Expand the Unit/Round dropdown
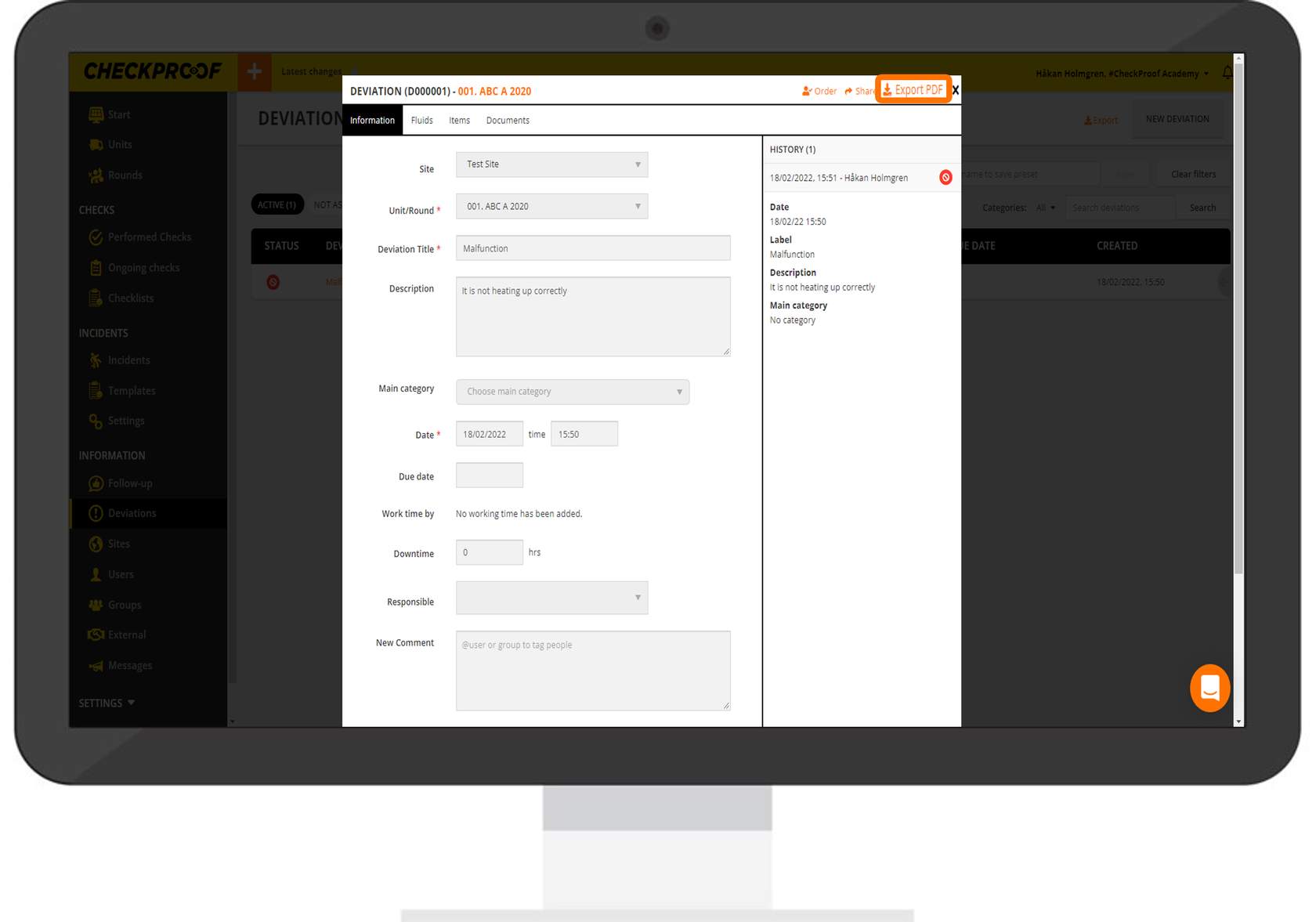The image size is (1316, 922). point(551,207)
